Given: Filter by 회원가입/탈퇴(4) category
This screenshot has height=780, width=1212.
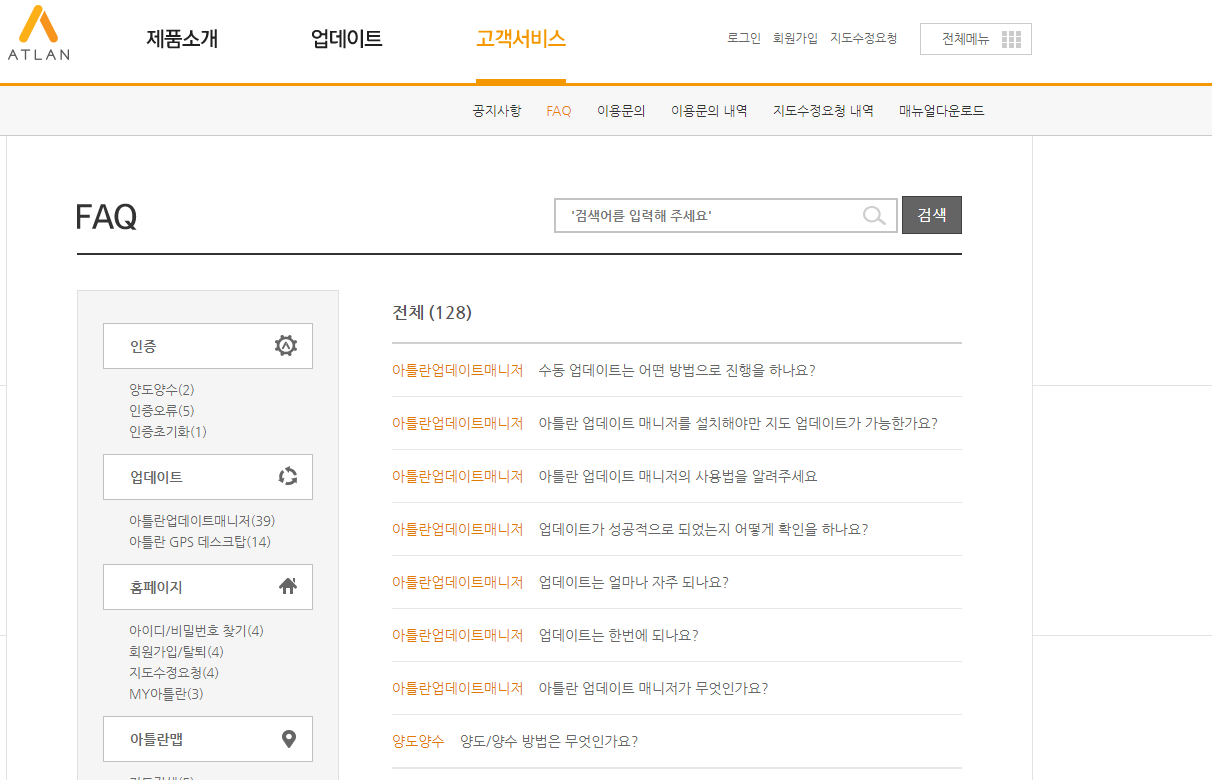Looking at the screenshot, I should coord(176,651).
